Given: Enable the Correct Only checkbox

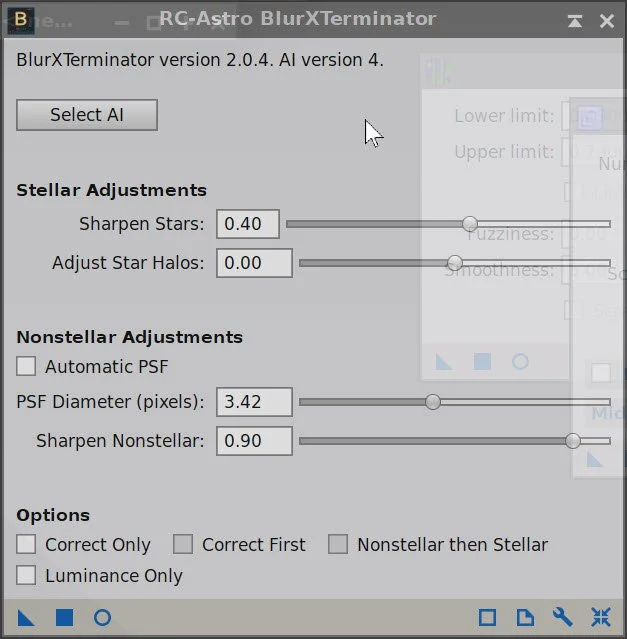Looking at the screenshot, I should click(26, 544).
